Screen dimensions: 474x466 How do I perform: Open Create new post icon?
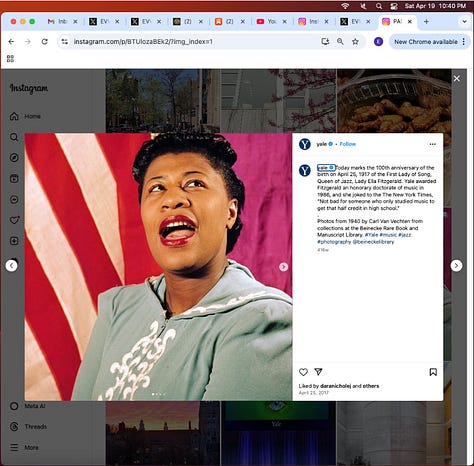pyautogui.click(x=14, y=241)
